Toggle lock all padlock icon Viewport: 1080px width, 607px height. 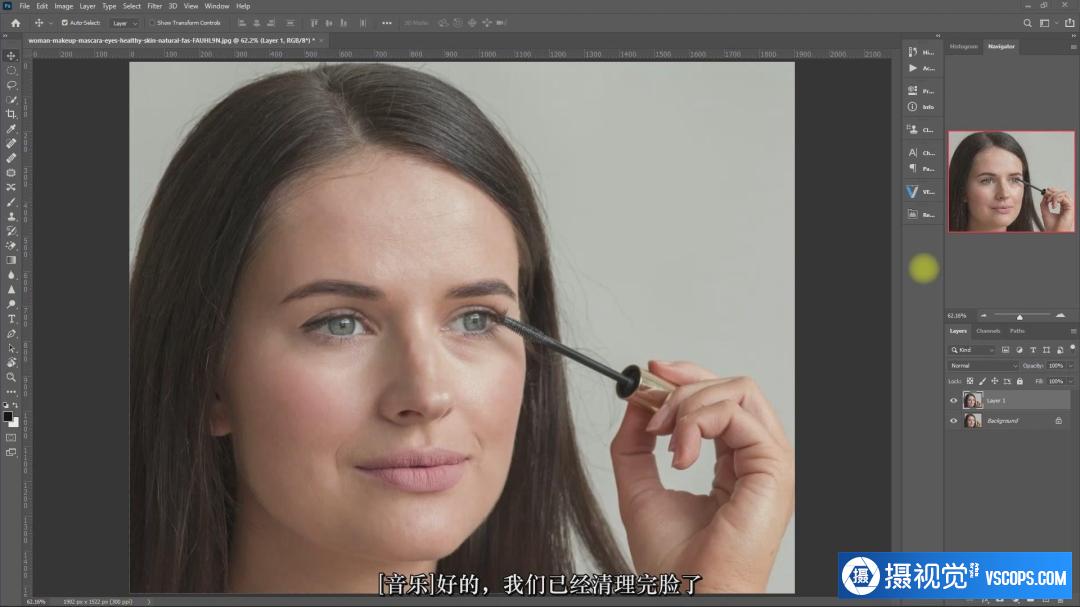(x=1020, y=381)
